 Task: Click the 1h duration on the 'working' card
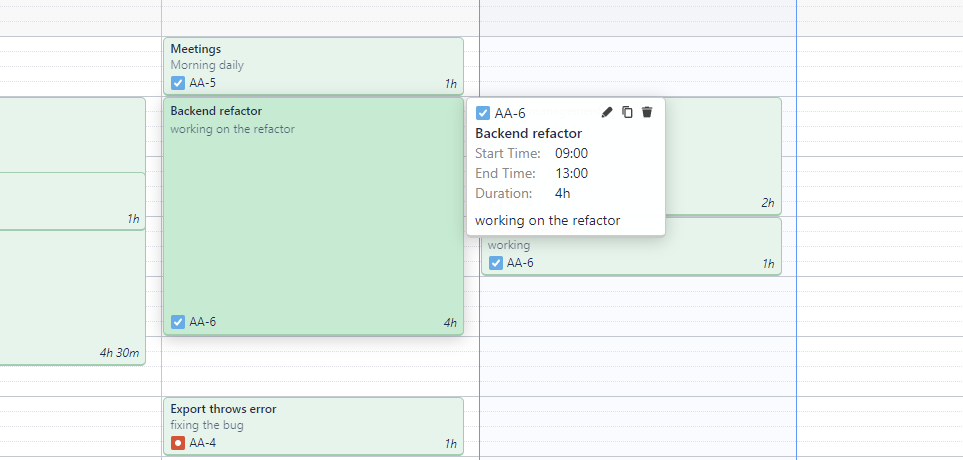pos(768,264)
